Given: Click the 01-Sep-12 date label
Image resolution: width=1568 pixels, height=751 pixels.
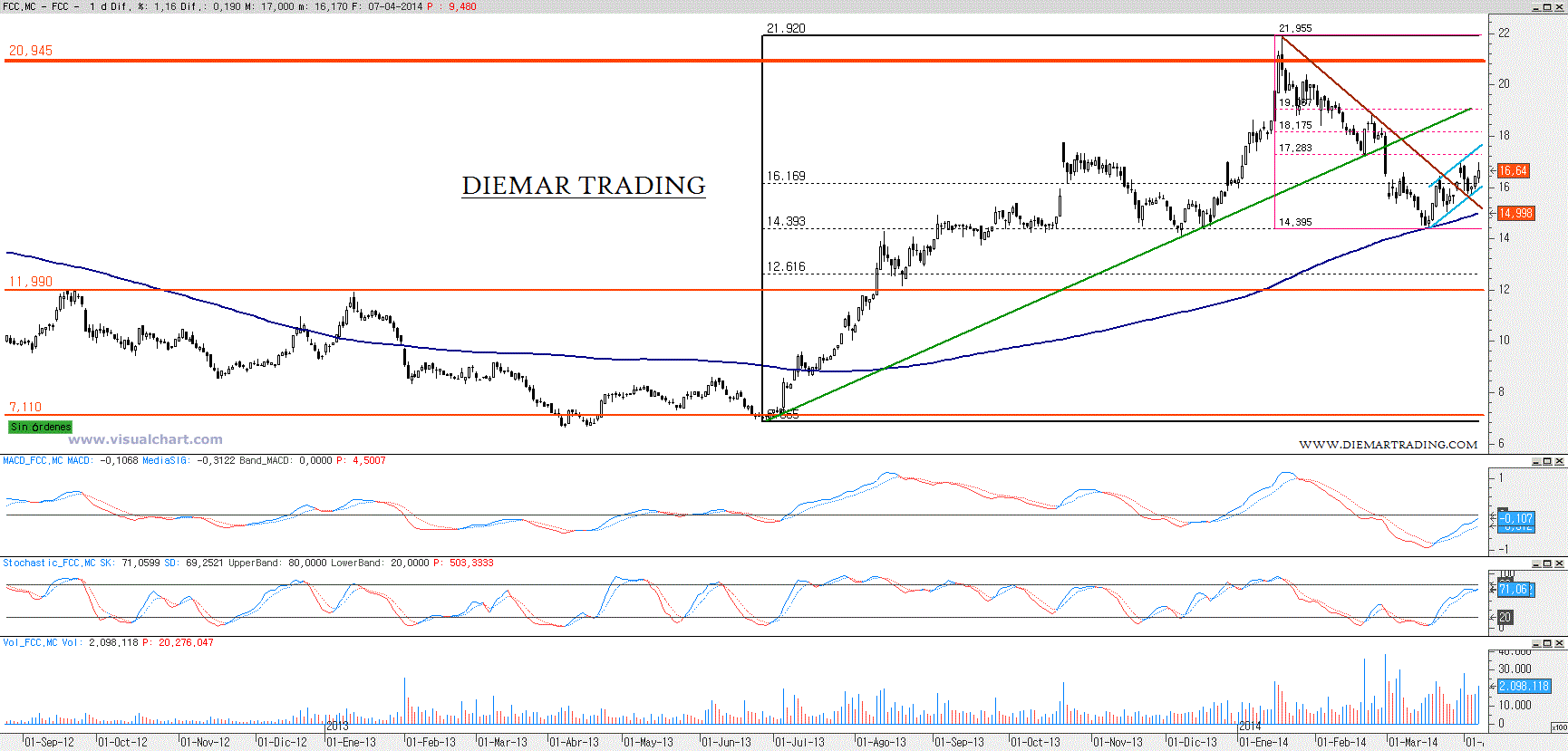Looking at the screenshot, I should 49,742.
